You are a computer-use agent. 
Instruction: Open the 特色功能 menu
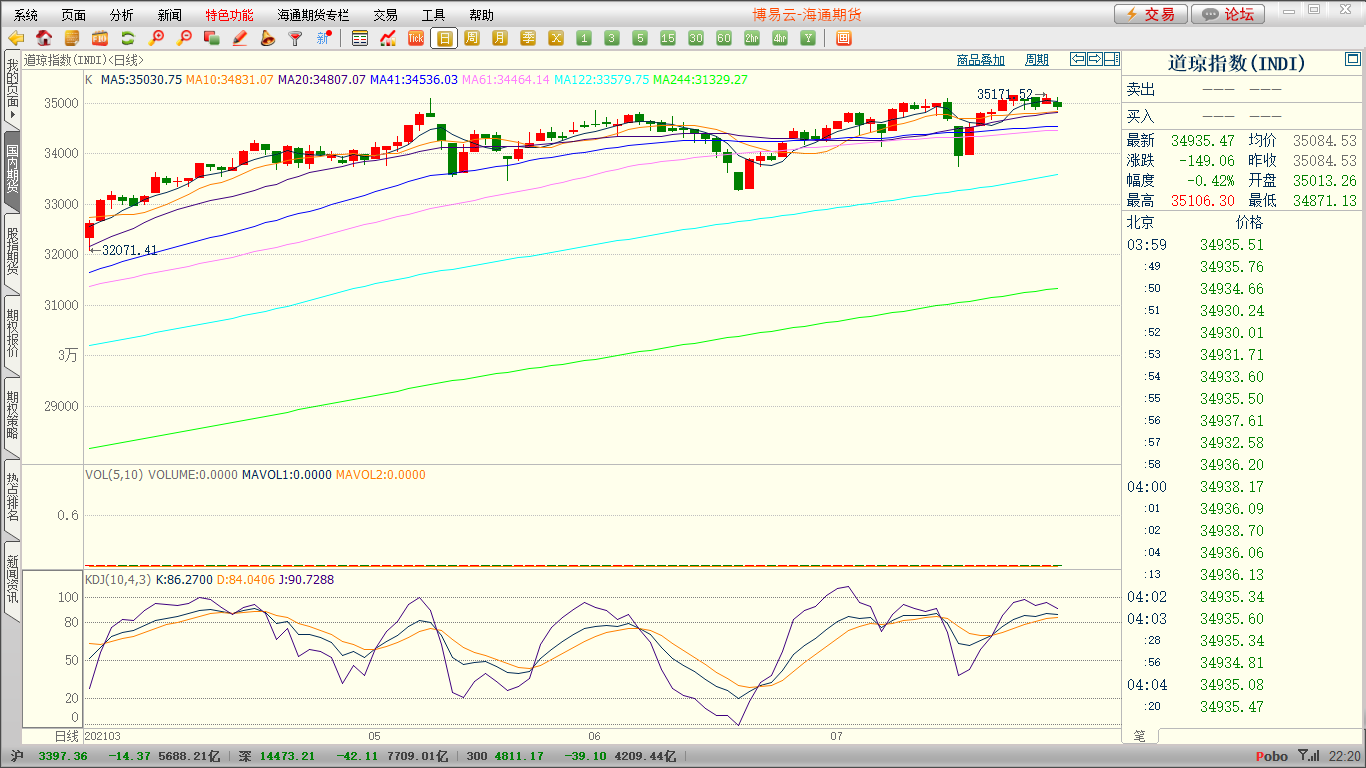[229, 15]
